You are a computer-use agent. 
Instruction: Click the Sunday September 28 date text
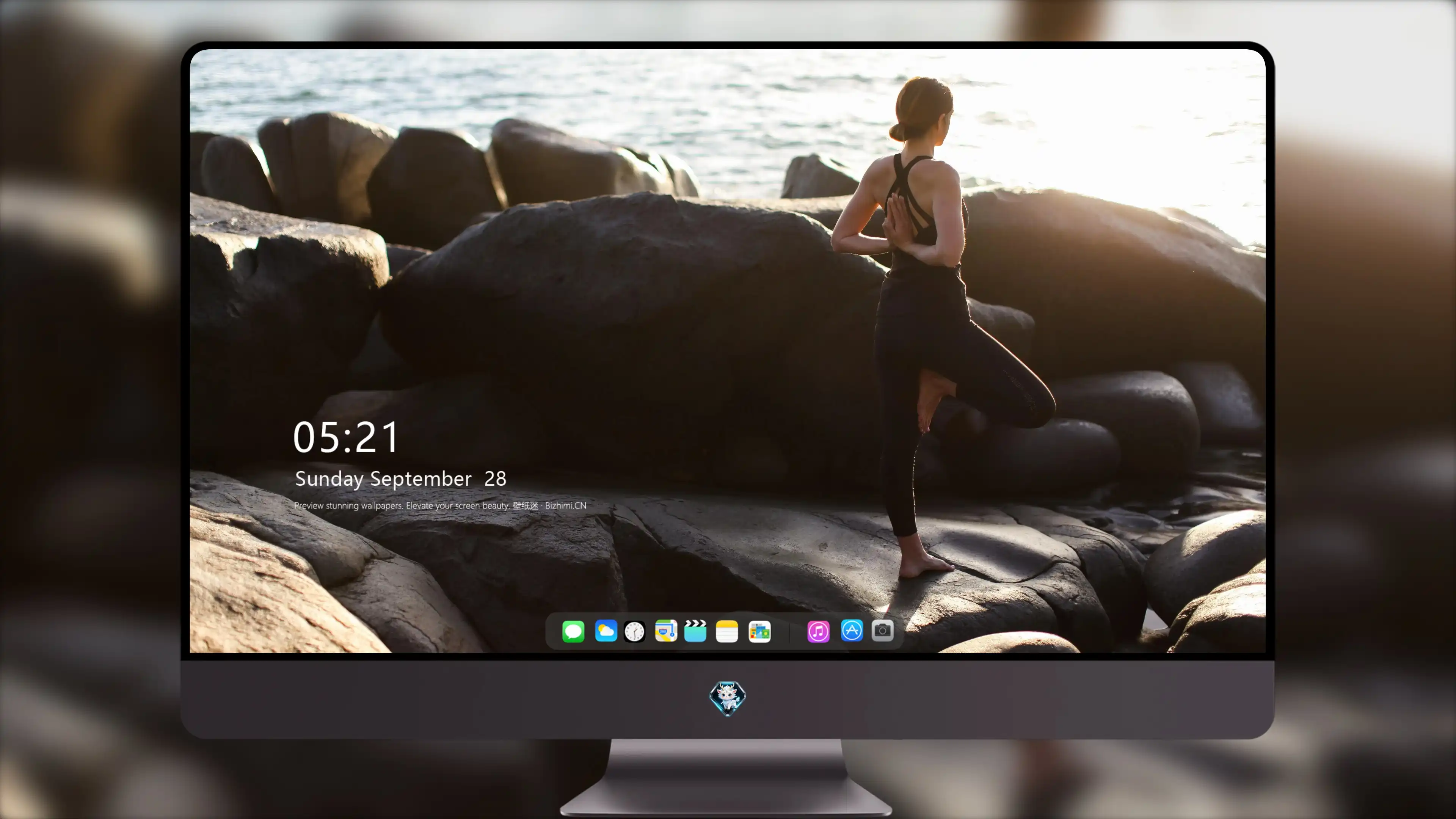[x=401, y=479]
